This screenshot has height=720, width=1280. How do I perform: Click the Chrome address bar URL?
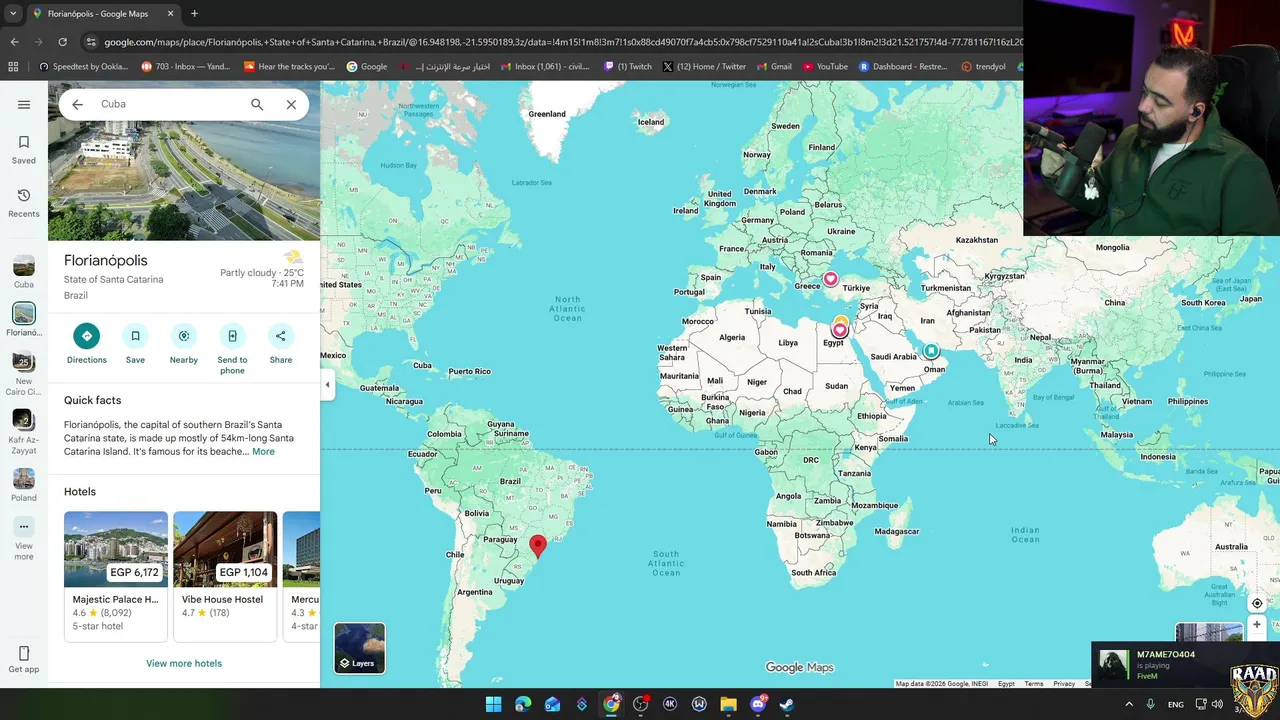563,42
